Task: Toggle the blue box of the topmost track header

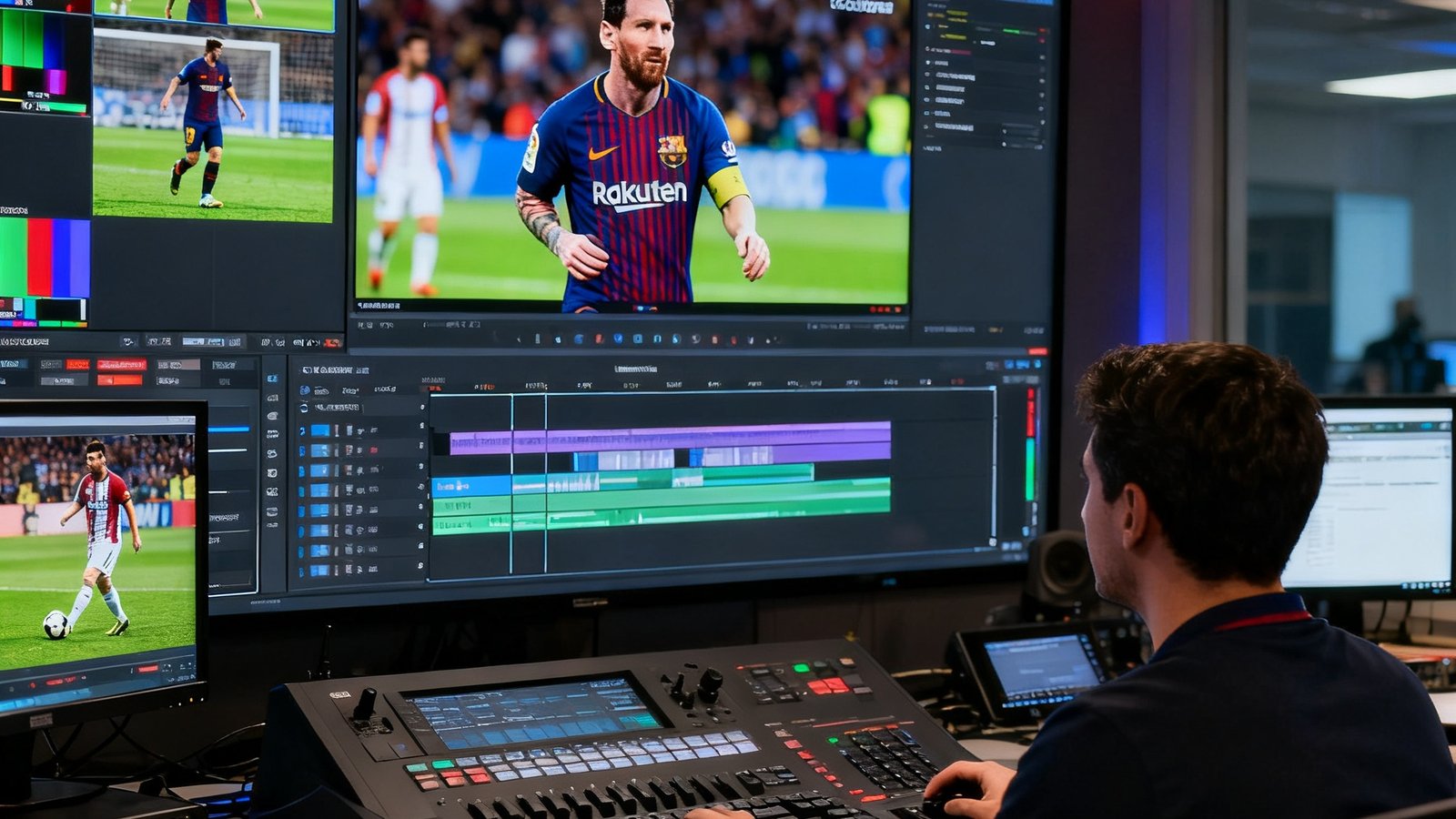Action: click(320, 430)
